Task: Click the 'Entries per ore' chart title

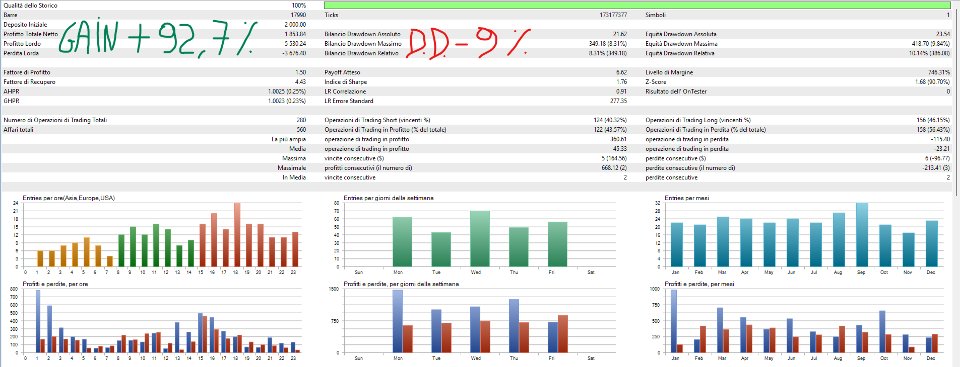Action: click(x=69, y=198)
